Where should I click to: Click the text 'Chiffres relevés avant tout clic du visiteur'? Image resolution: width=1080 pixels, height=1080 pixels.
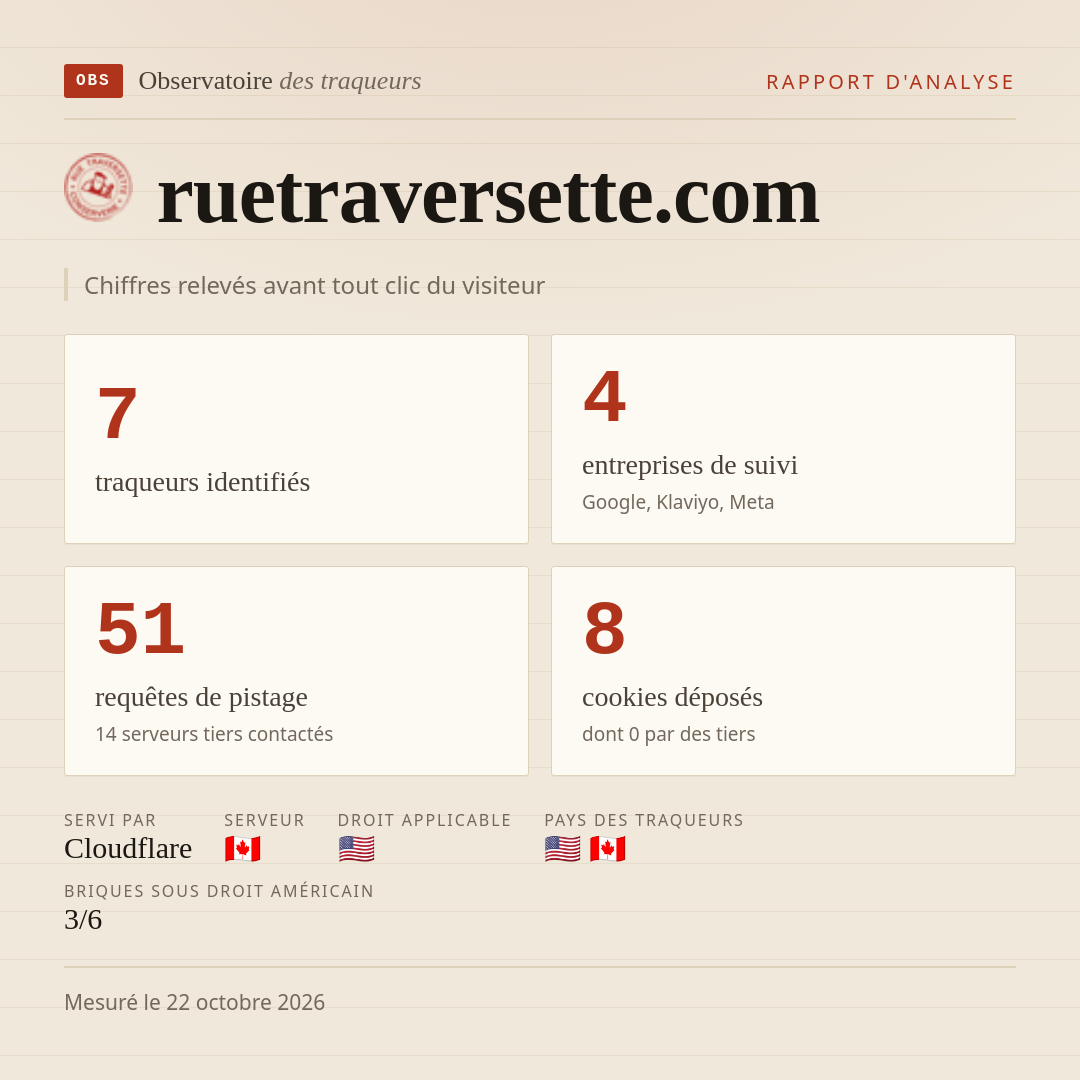click(x=314, y=285)
